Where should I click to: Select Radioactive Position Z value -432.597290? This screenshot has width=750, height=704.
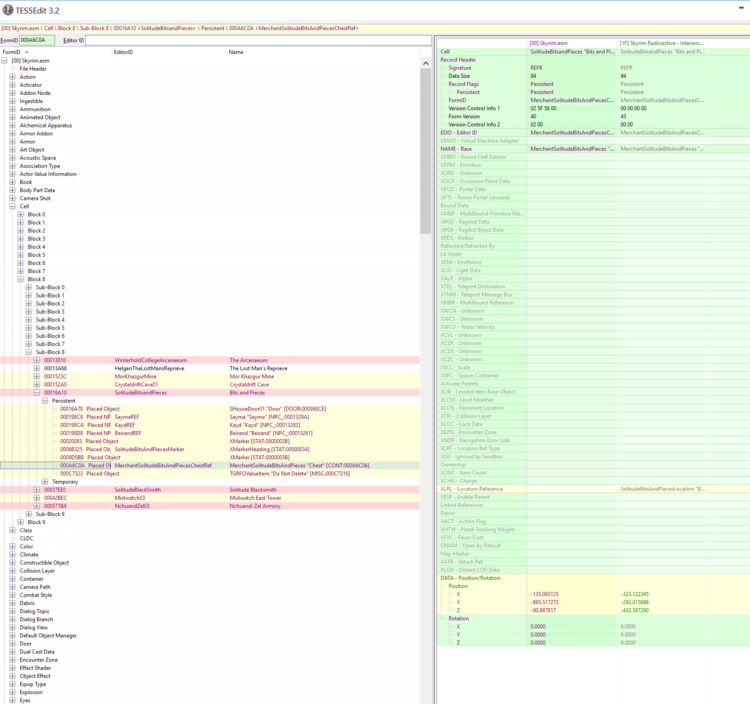[635, 610]
